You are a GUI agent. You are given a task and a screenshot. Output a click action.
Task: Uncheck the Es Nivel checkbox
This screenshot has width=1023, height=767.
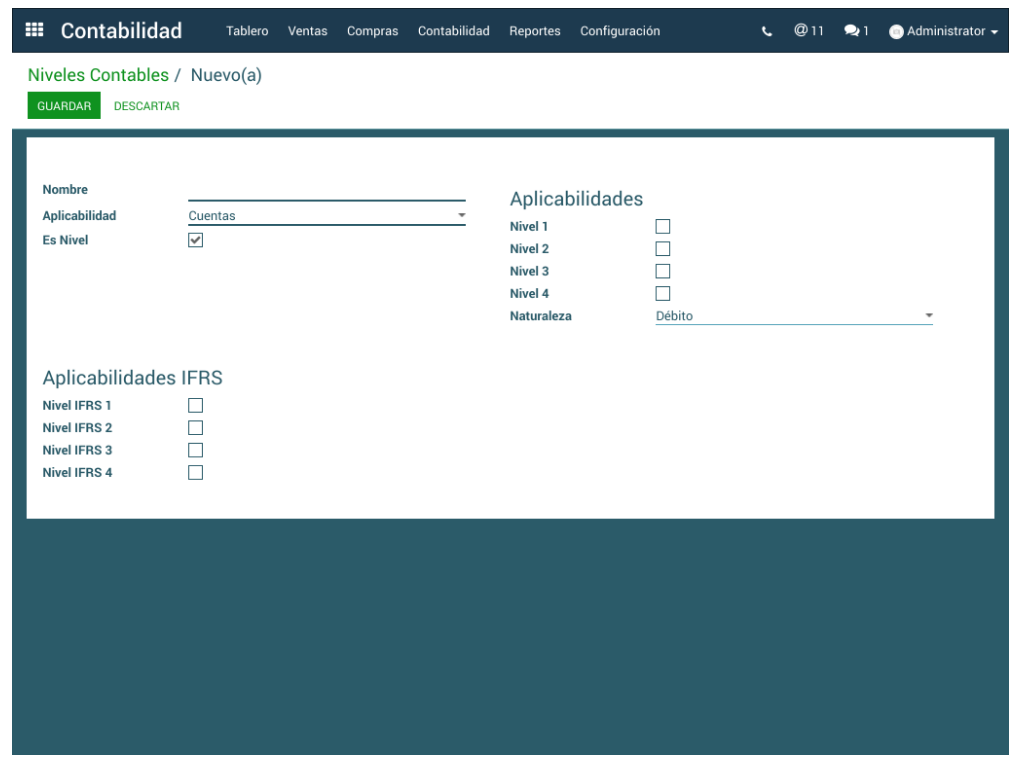196,240
